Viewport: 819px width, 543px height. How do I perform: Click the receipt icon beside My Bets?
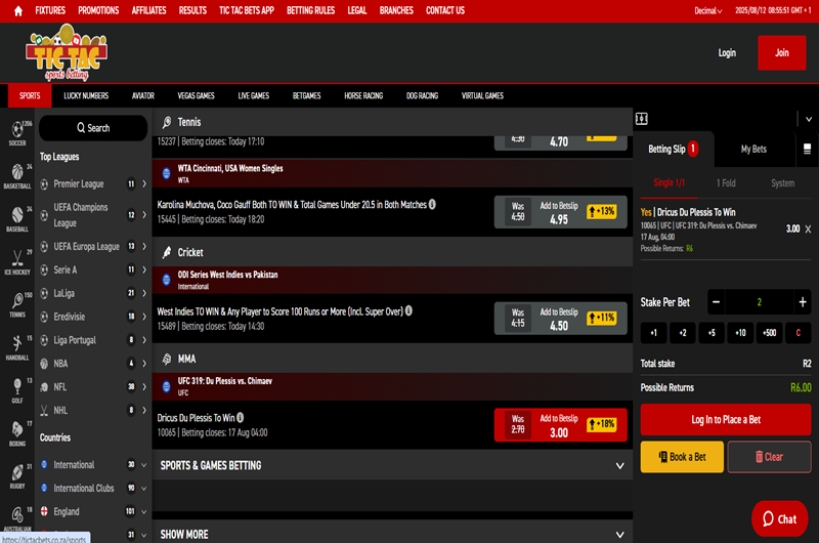[x=807, y=149]
